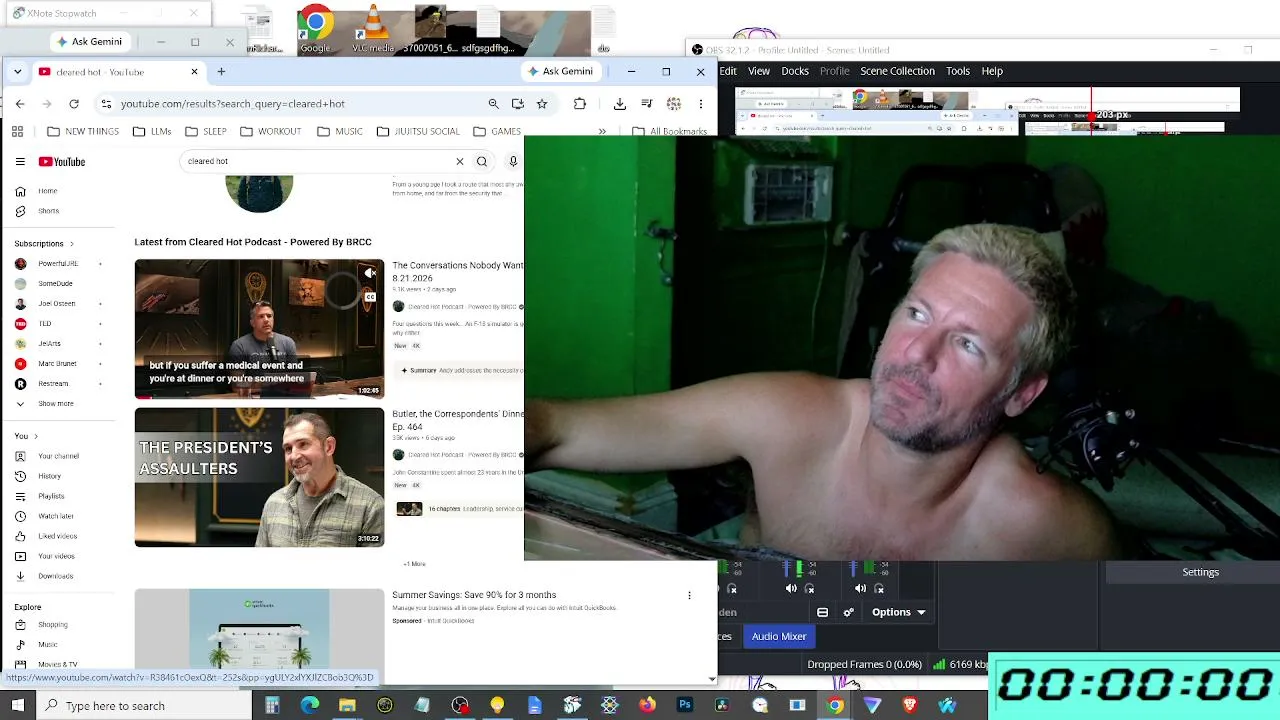Expand the You section chevron
1280x720 pixels.
click(36, 436)
